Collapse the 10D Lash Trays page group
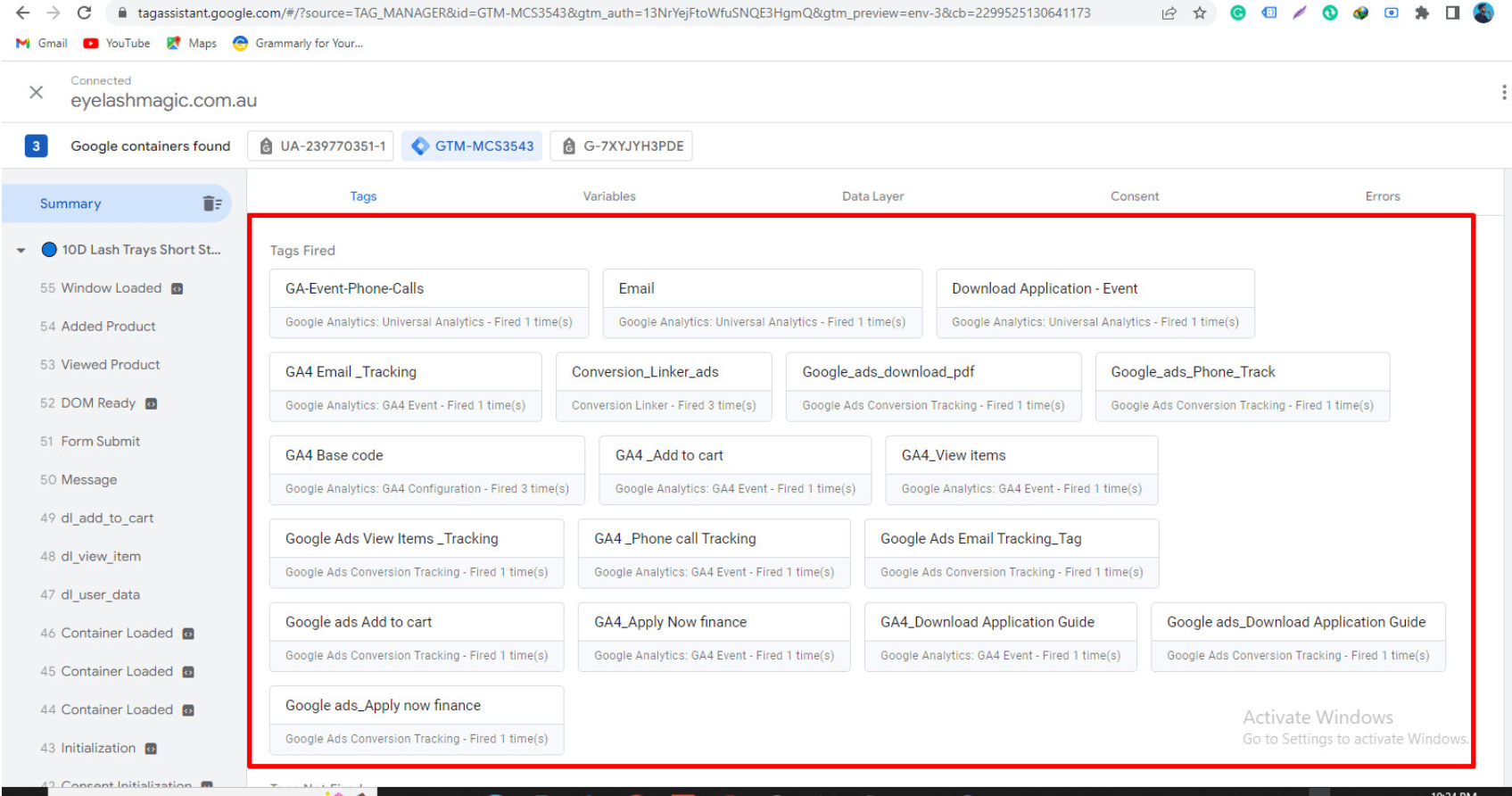1512x796 pixels. (21, 251)
